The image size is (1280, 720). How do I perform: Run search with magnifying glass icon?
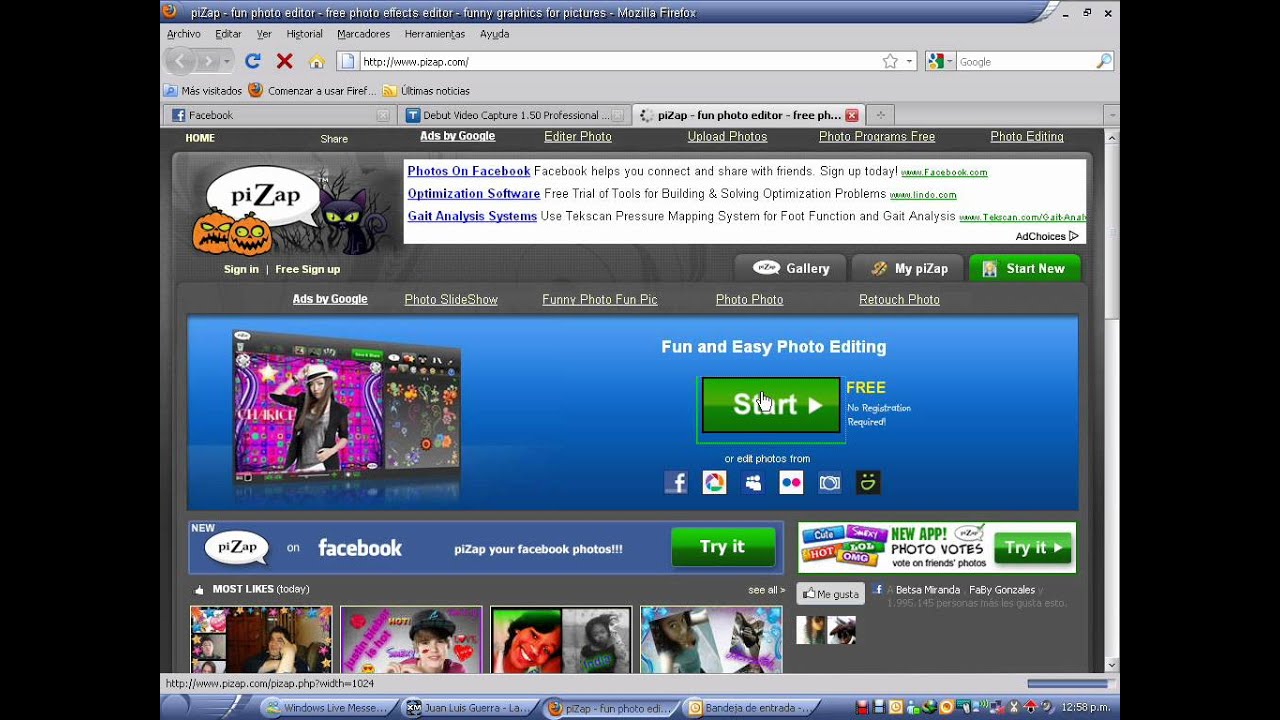pyautogui.click(x=1103, y=62)
